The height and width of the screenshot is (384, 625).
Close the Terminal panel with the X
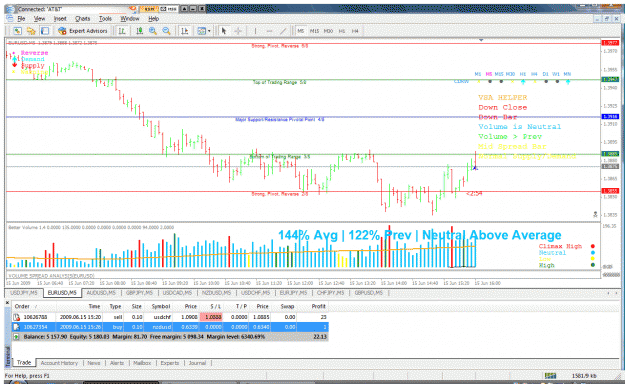coord(7,303)
